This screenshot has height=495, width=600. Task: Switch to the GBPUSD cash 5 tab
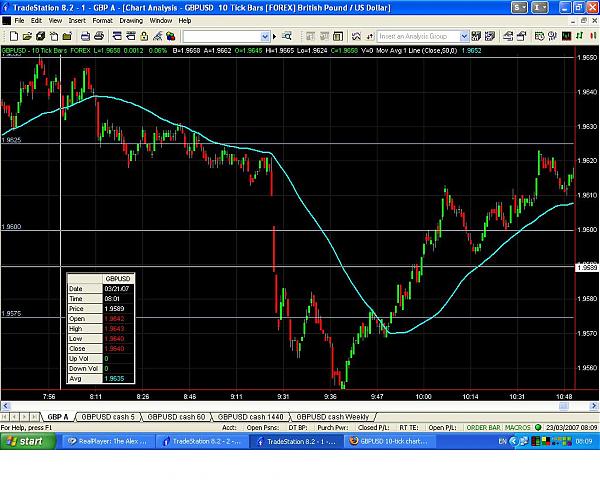pos(108,417)
